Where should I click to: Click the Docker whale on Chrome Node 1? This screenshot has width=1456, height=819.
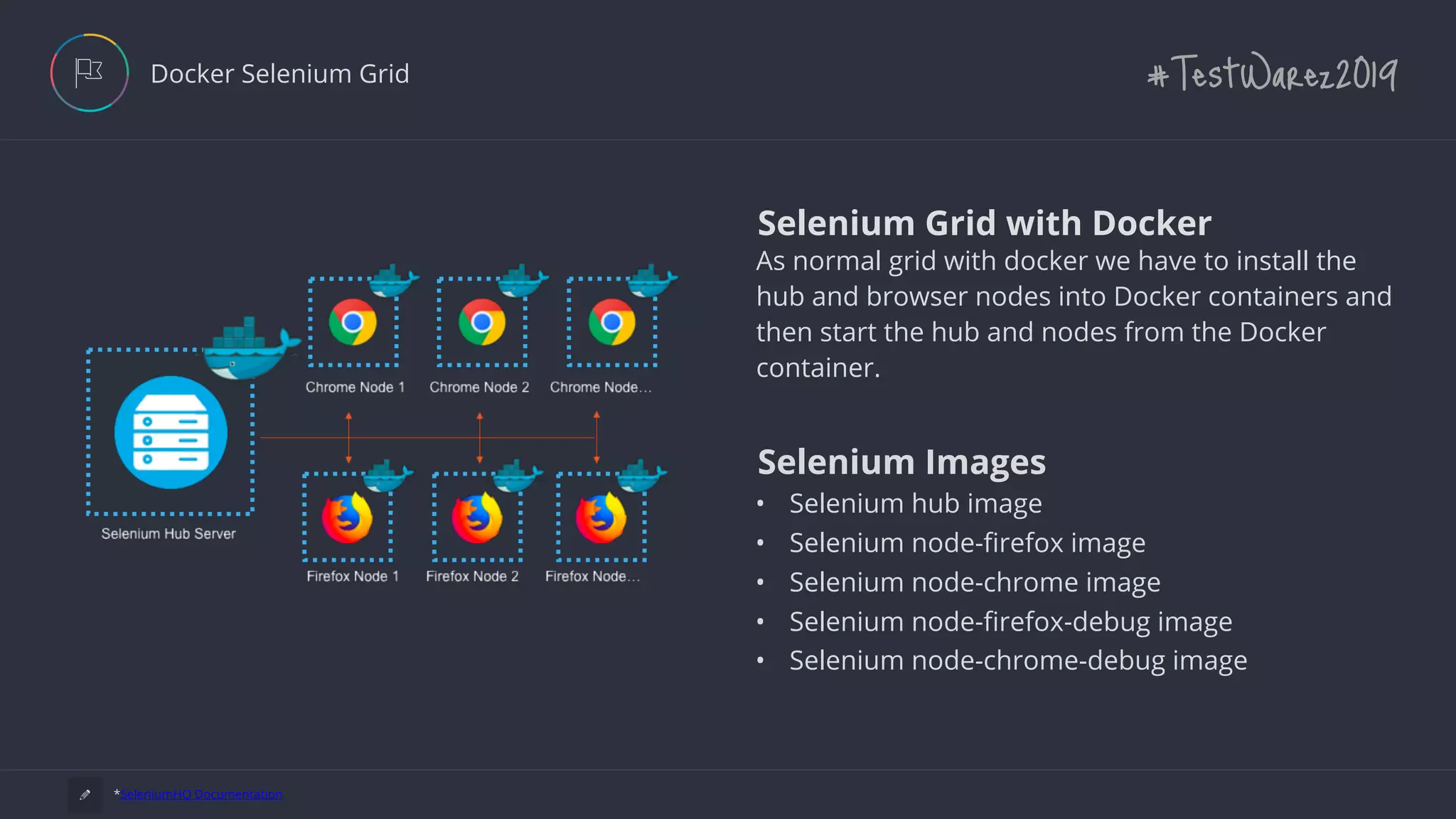pos(393,280)
